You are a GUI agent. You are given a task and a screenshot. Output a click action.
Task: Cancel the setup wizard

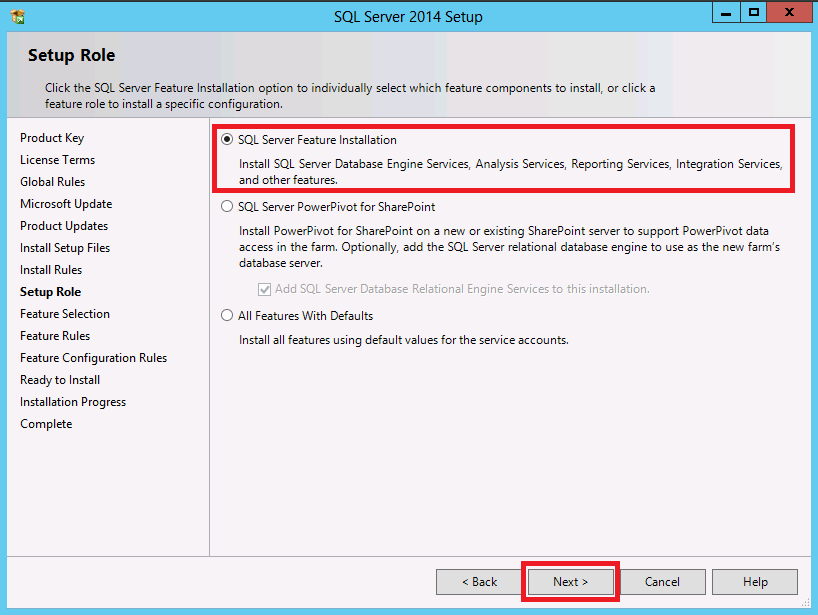(663, 582)
